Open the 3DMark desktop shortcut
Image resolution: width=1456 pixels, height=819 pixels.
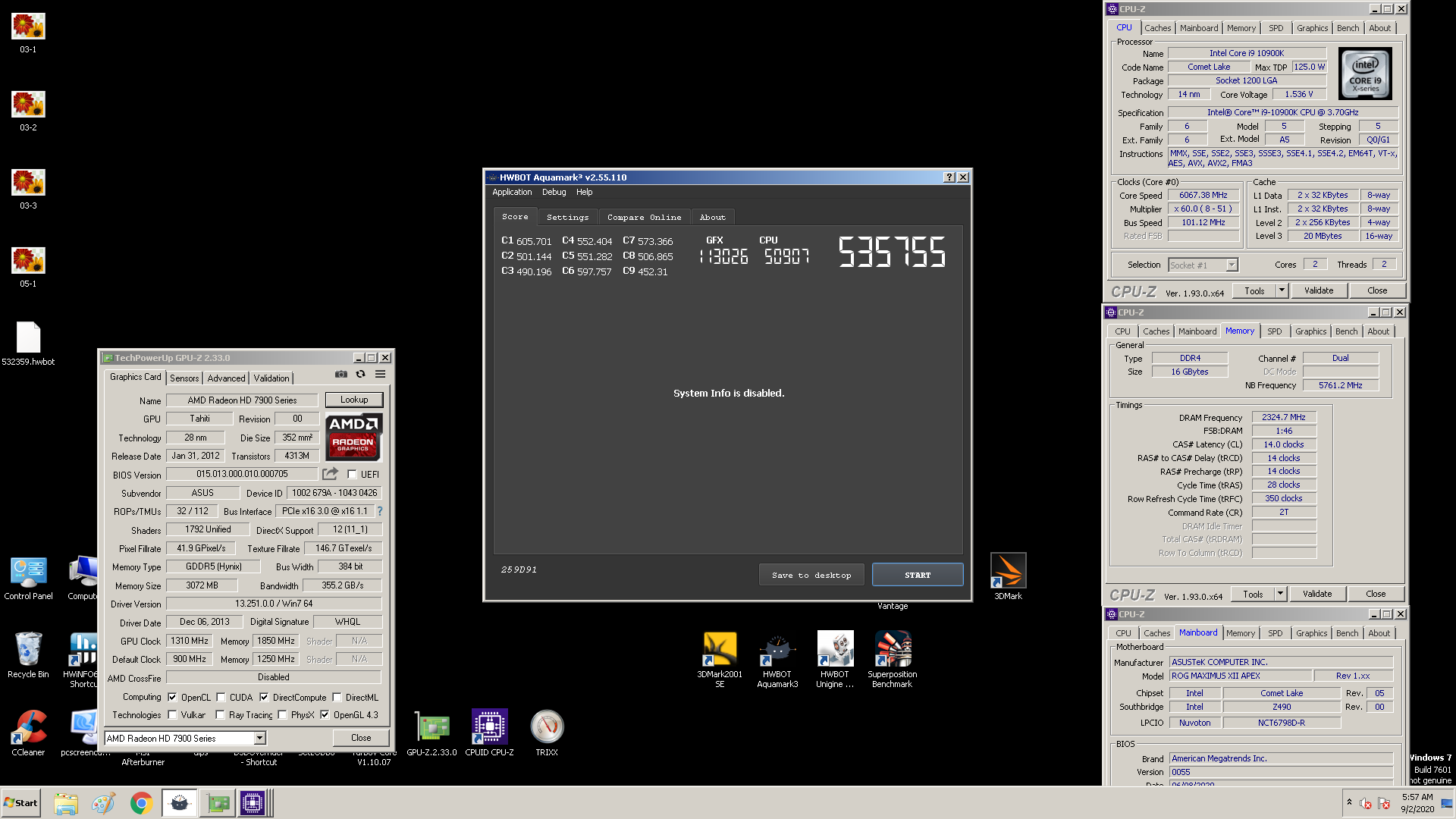1008,576
